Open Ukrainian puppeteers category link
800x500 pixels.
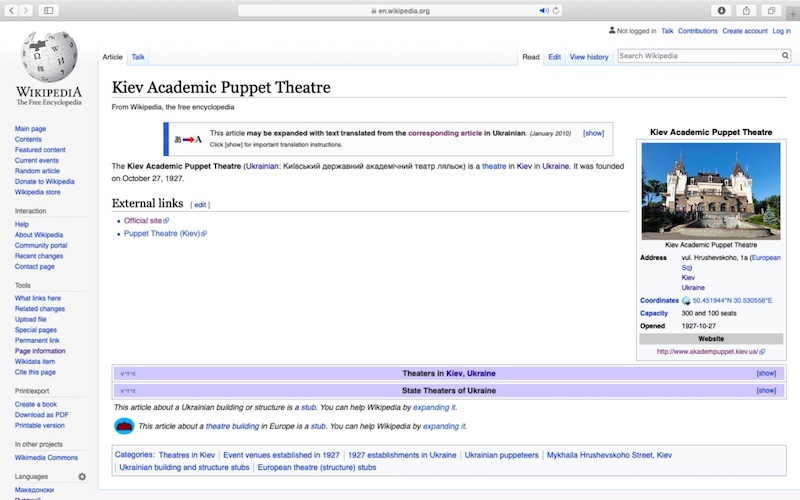coord(501,455)
